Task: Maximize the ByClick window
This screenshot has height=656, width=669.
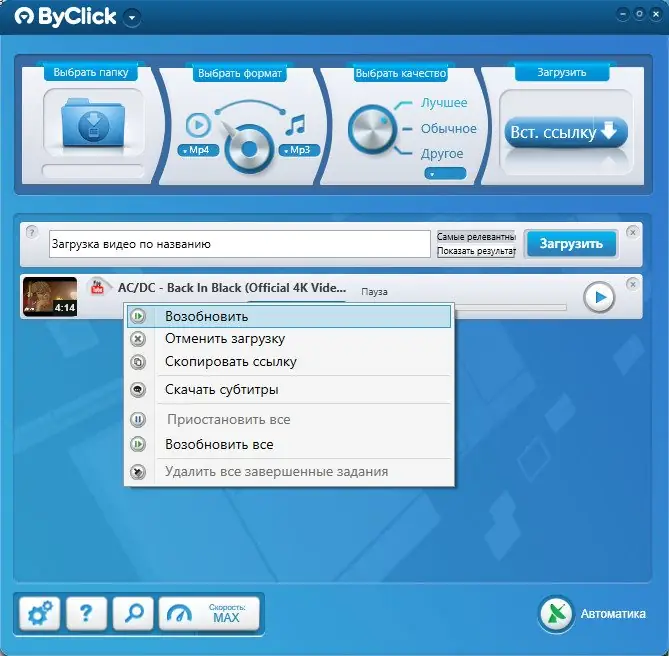Action: click(x=639, y=14)
